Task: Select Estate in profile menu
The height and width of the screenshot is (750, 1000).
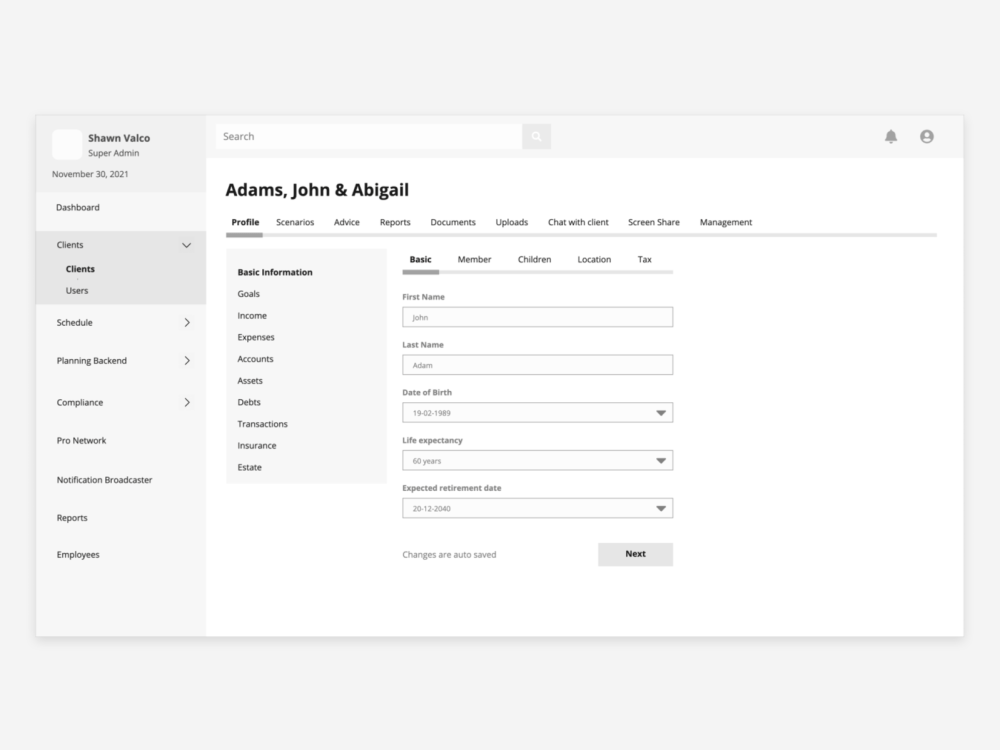Action: (249, 467)
